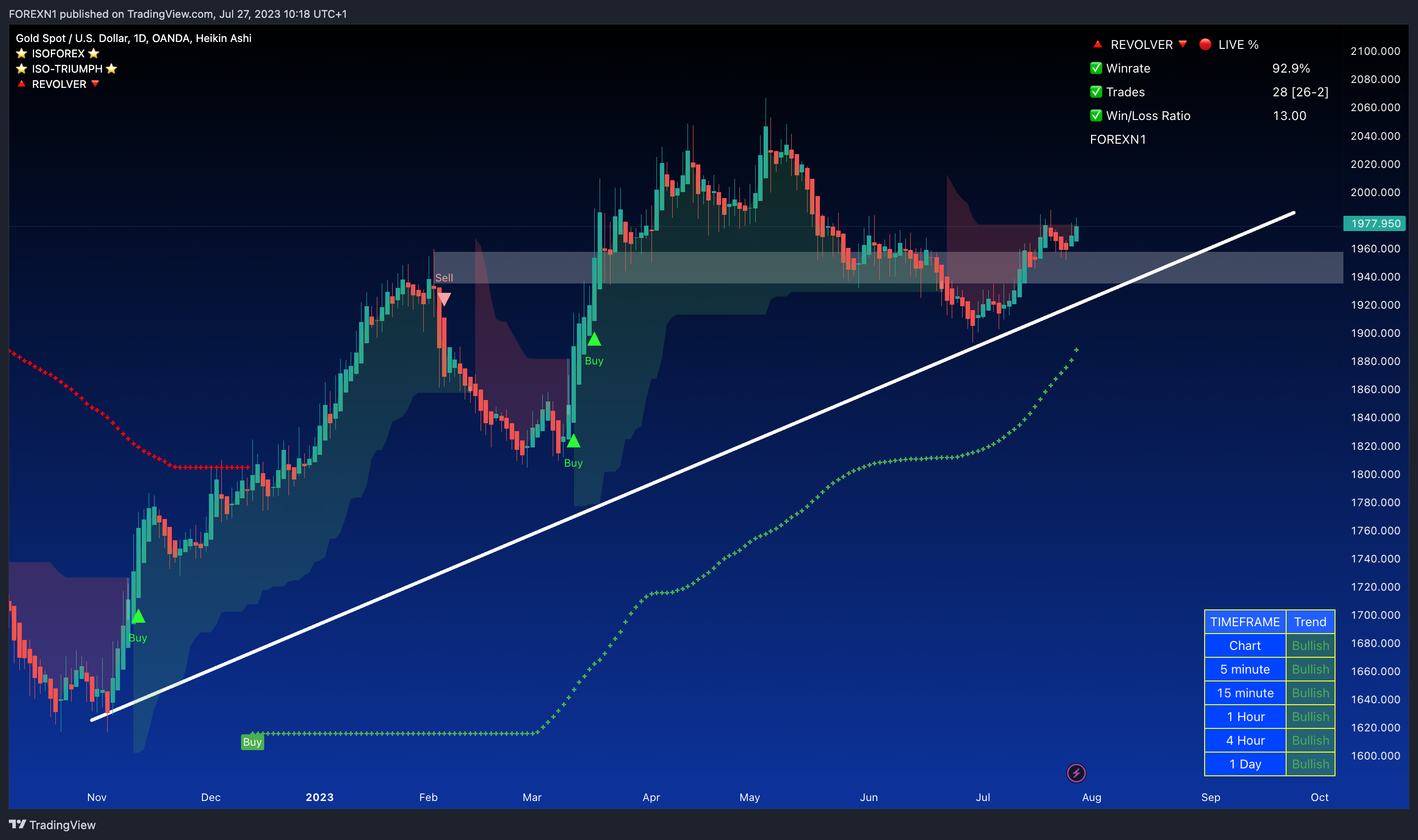Click the green Buy arrow near November

click(x=138, y=616)
